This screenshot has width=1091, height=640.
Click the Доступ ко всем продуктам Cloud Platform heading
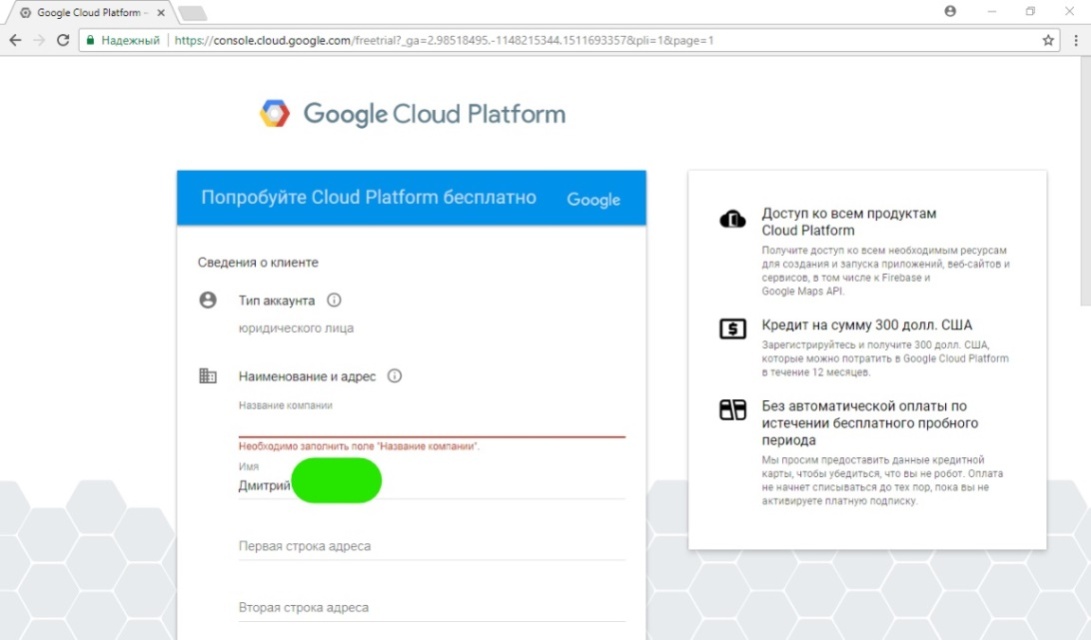coord(849,222)
